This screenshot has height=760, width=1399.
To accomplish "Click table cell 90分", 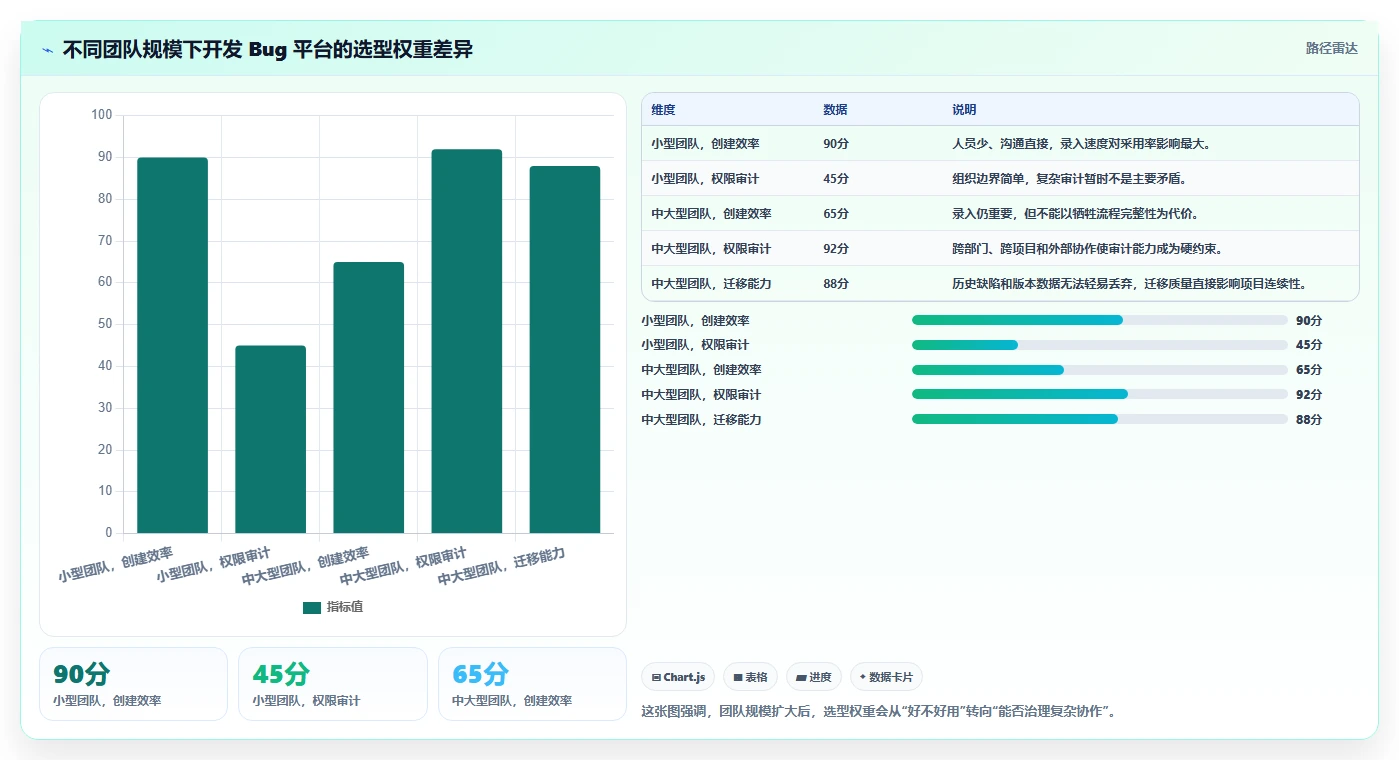I will tap(836, 144).
